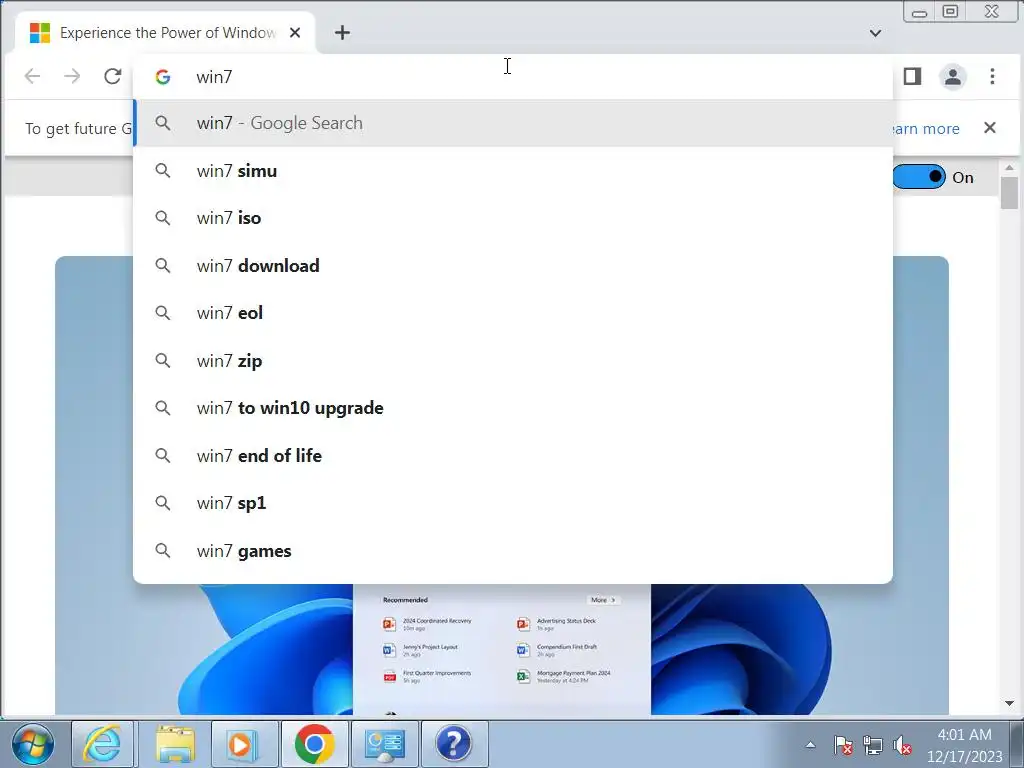Open Advertising Status Deck recommended file
The height and width of the screenshot is (768, 1024).
pos(557,624)
